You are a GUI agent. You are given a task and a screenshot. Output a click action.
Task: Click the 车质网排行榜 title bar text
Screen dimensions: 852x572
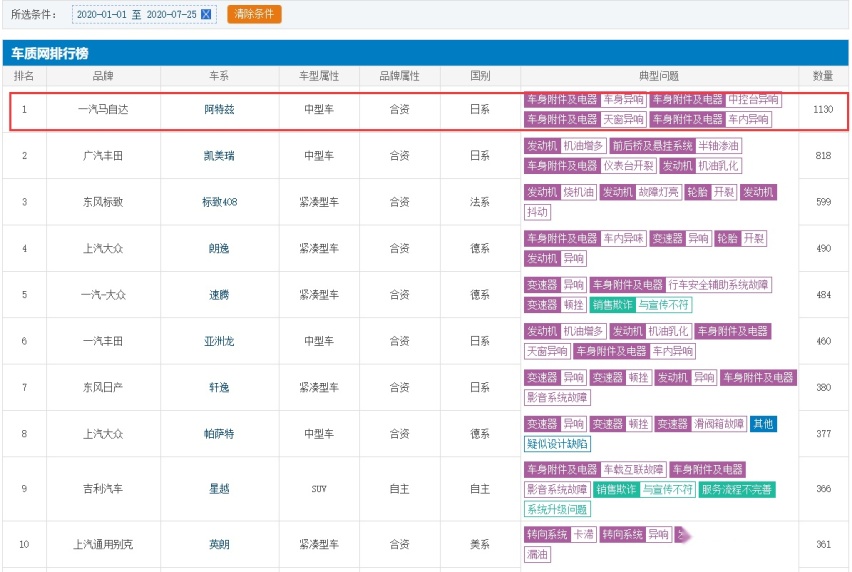[50, 53]
